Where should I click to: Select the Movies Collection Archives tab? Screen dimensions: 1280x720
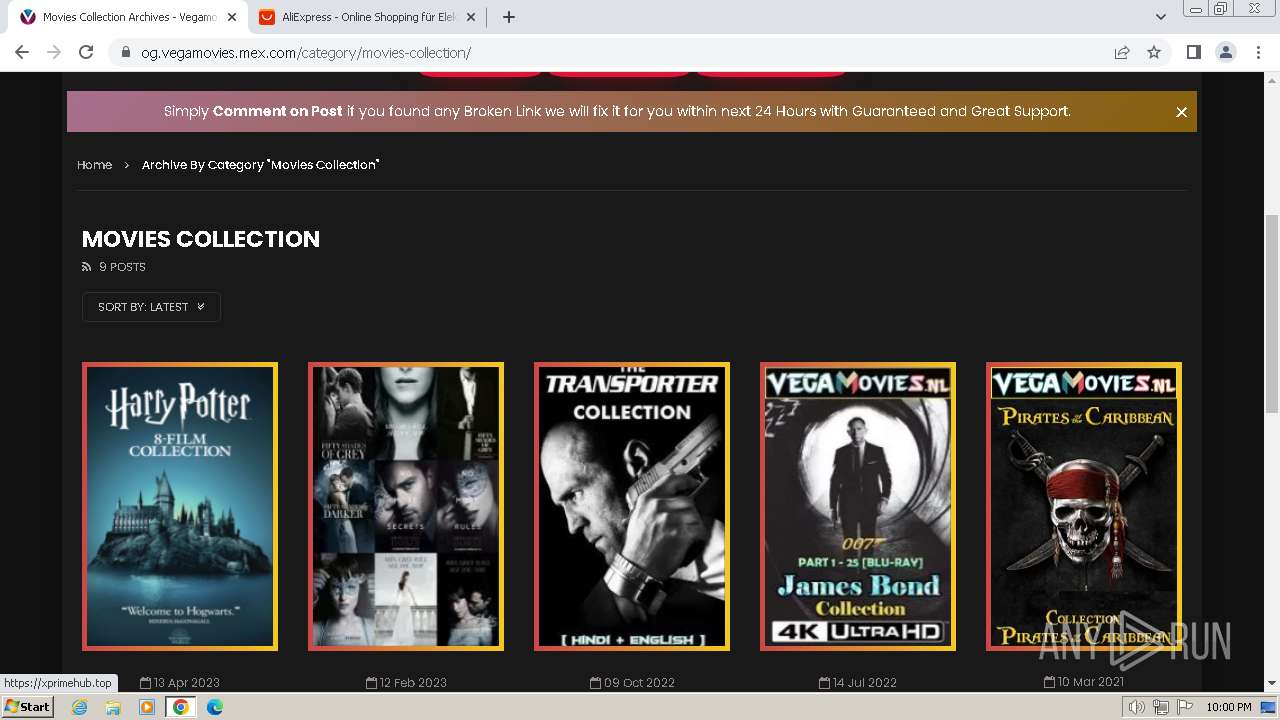pos(129,17)
